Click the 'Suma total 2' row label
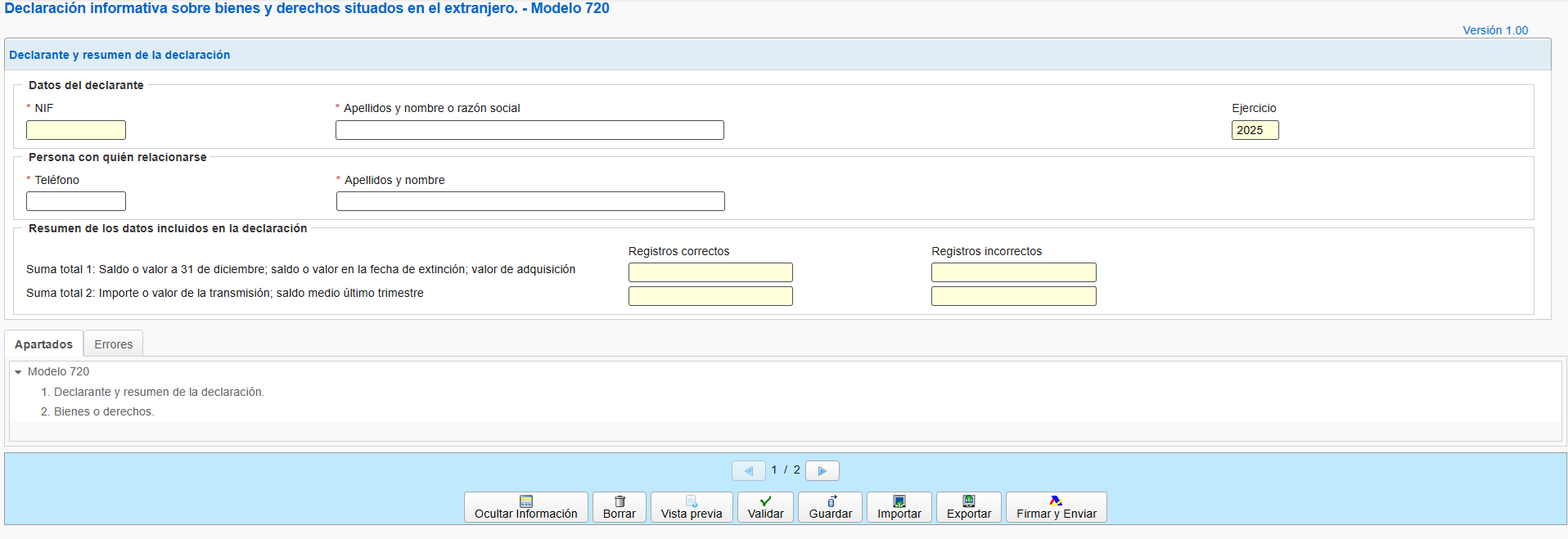This screenshot has width=1568, height=539. pyautogui.click(x=225, y=293)
